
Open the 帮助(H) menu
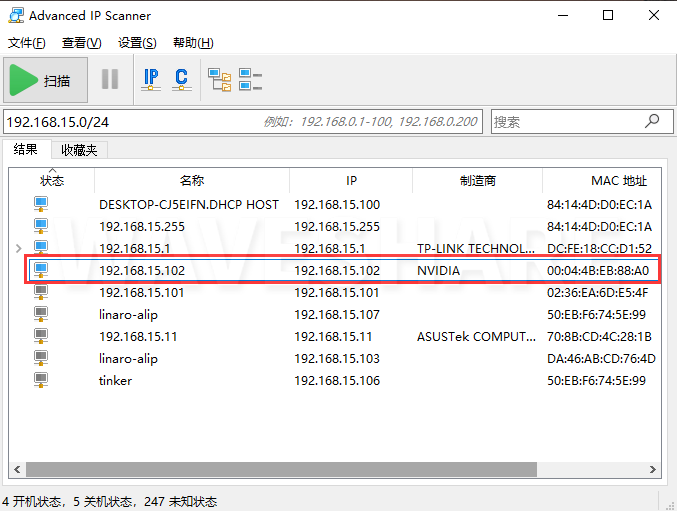[193, 43]
